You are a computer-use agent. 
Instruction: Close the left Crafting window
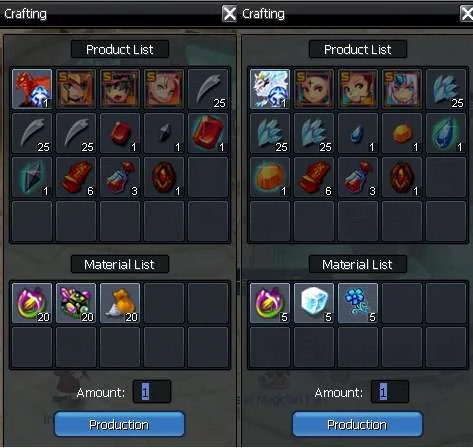[229, 14]
